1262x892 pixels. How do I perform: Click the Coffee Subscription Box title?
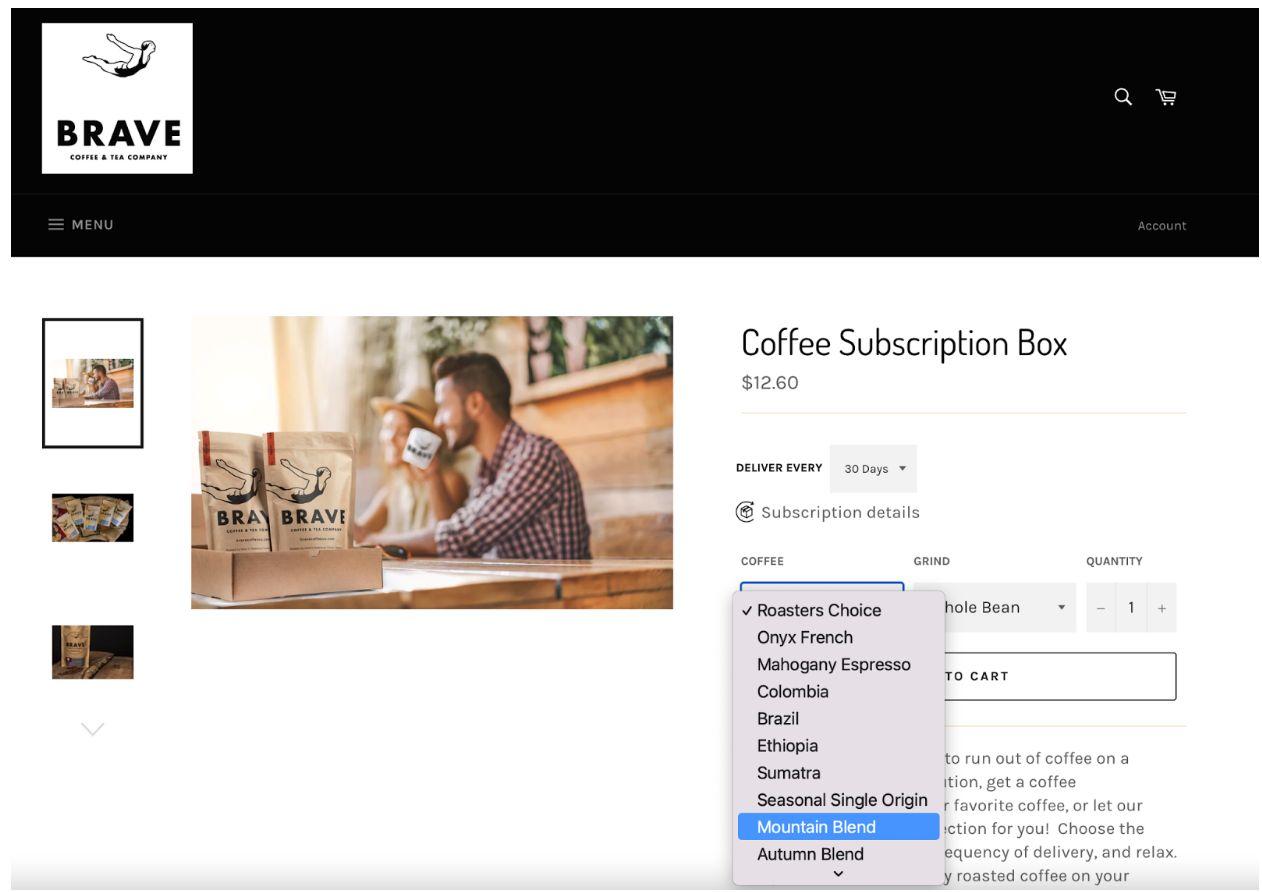click(904, 343)
